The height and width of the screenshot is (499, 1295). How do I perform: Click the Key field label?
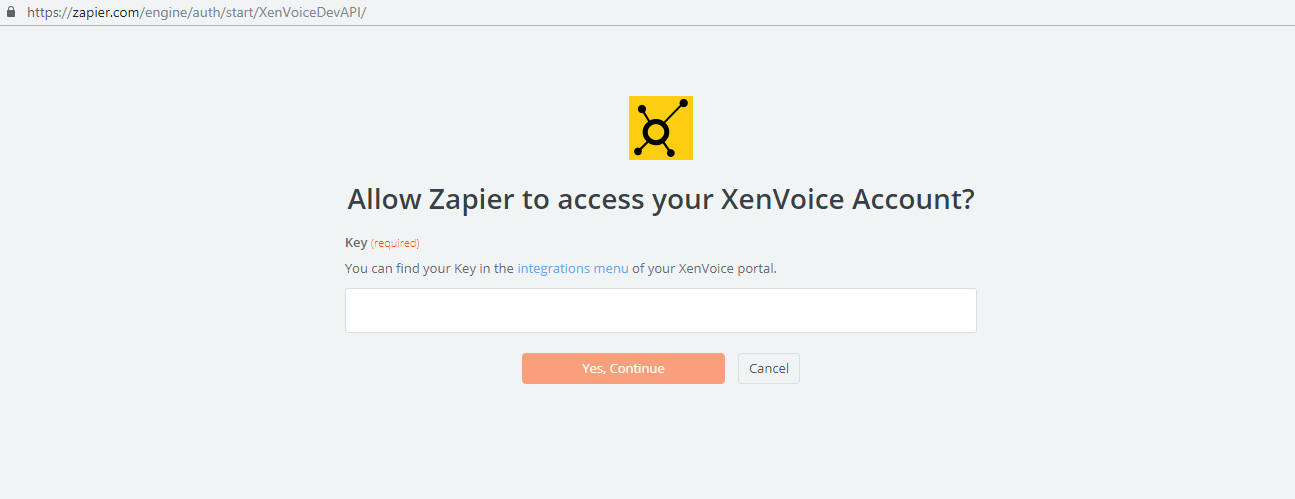356,243
